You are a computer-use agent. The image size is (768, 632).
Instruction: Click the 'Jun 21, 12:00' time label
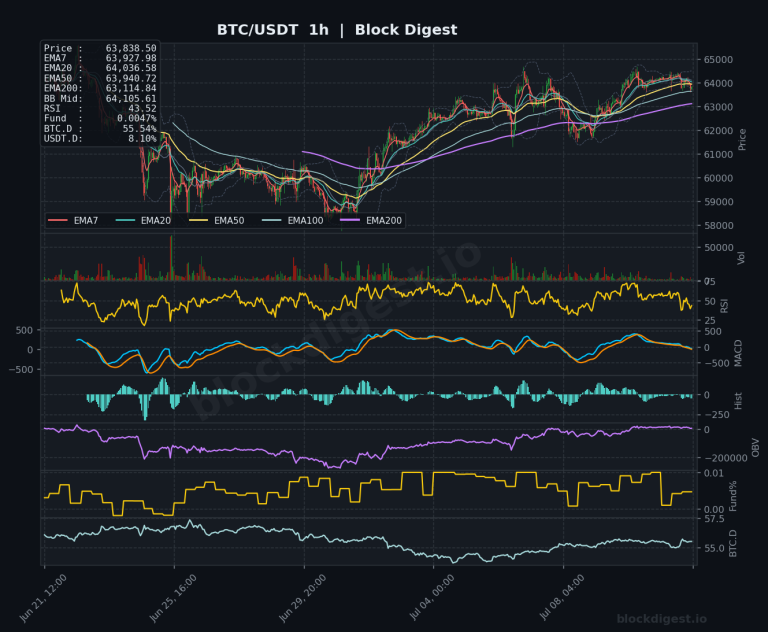click(43, 598)
